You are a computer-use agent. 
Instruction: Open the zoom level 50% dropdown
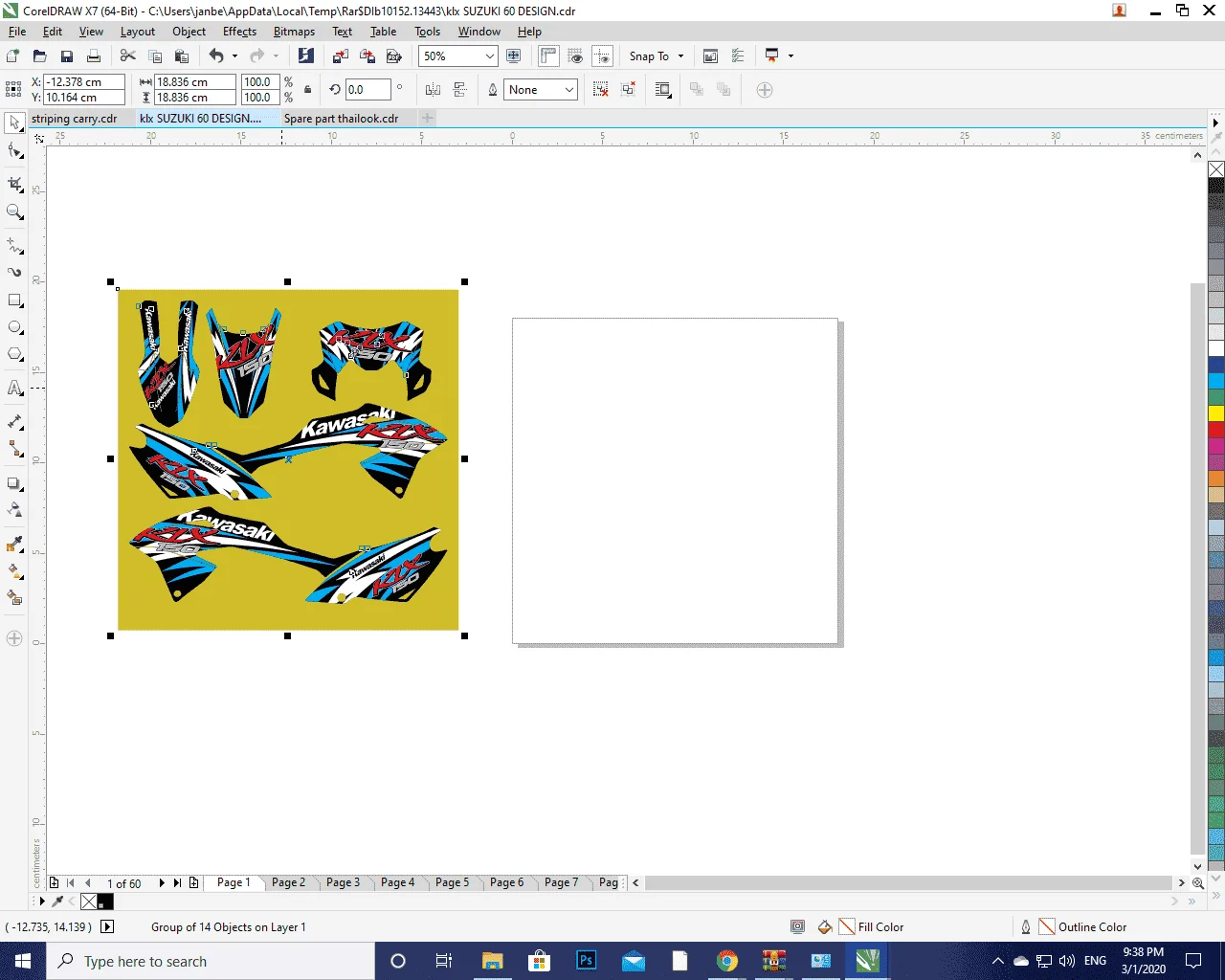[490, 56]
